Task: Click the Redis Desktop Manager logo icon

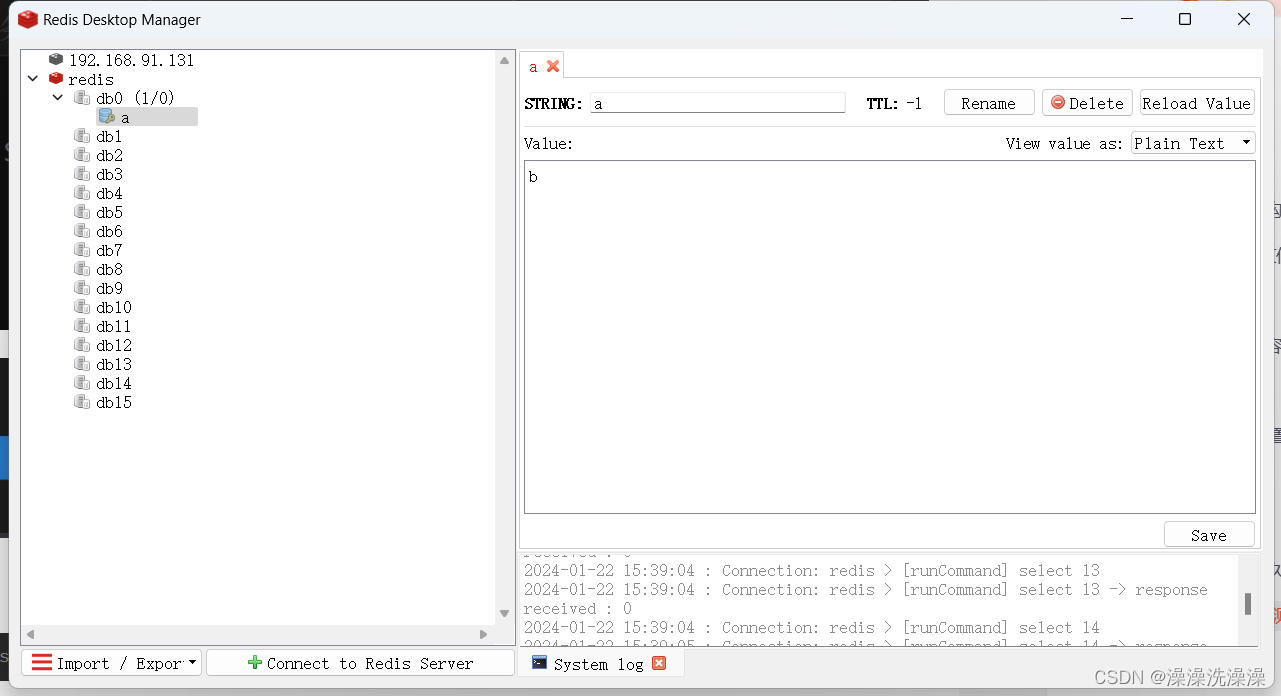Action: point(28,19)
